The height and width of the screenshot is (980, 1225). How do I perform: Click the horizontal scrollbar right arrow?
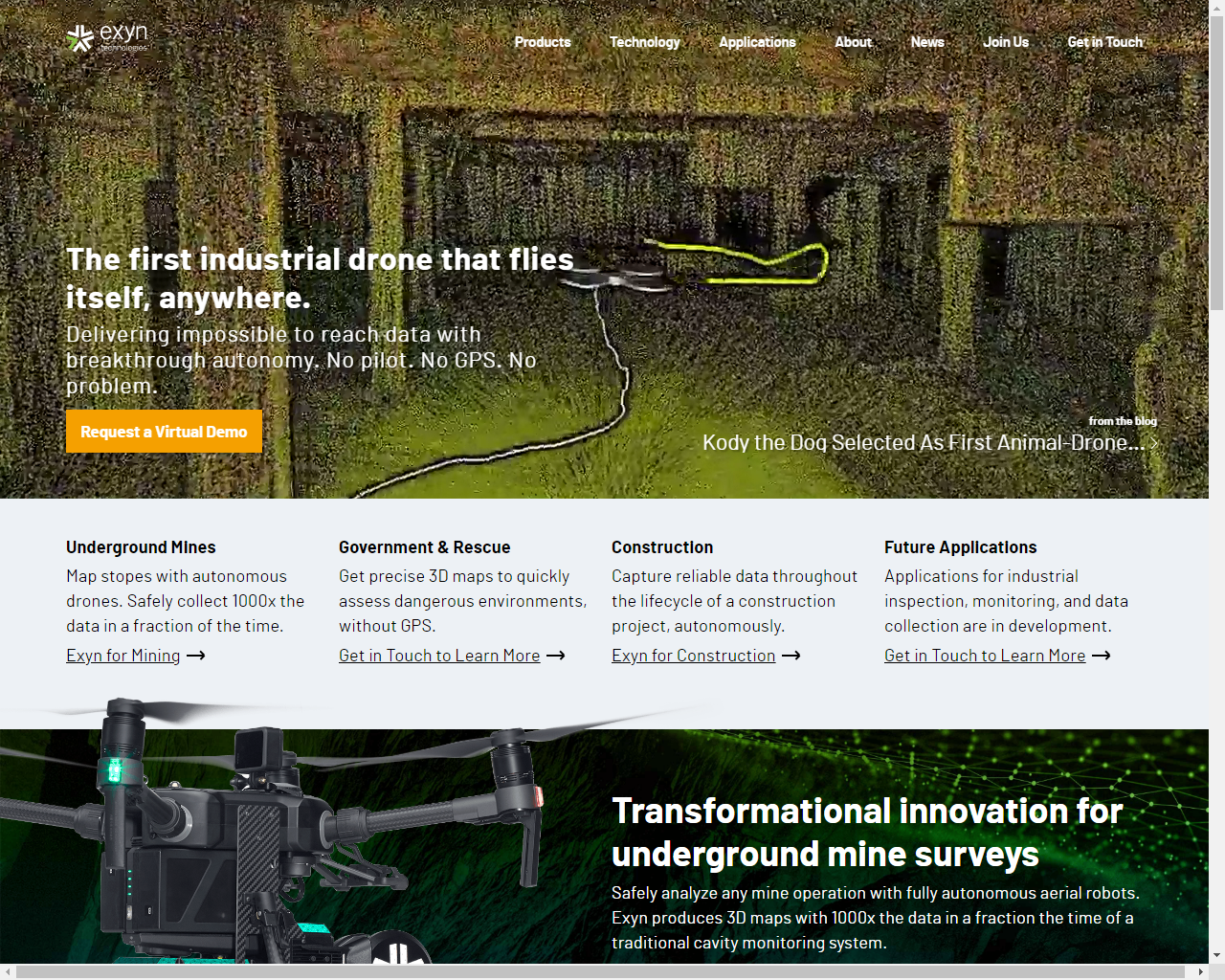coord(1200,971)
